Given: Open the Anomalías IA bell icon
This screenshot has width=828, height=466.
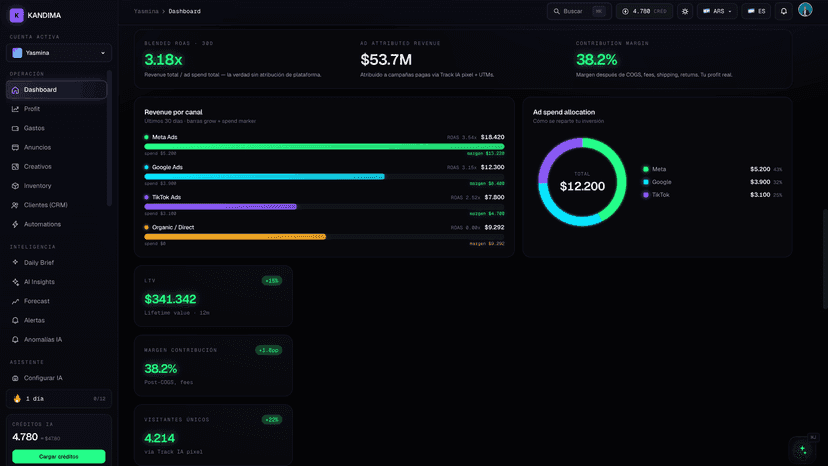Looking at the screenshot, I should (x=15, y=340).
